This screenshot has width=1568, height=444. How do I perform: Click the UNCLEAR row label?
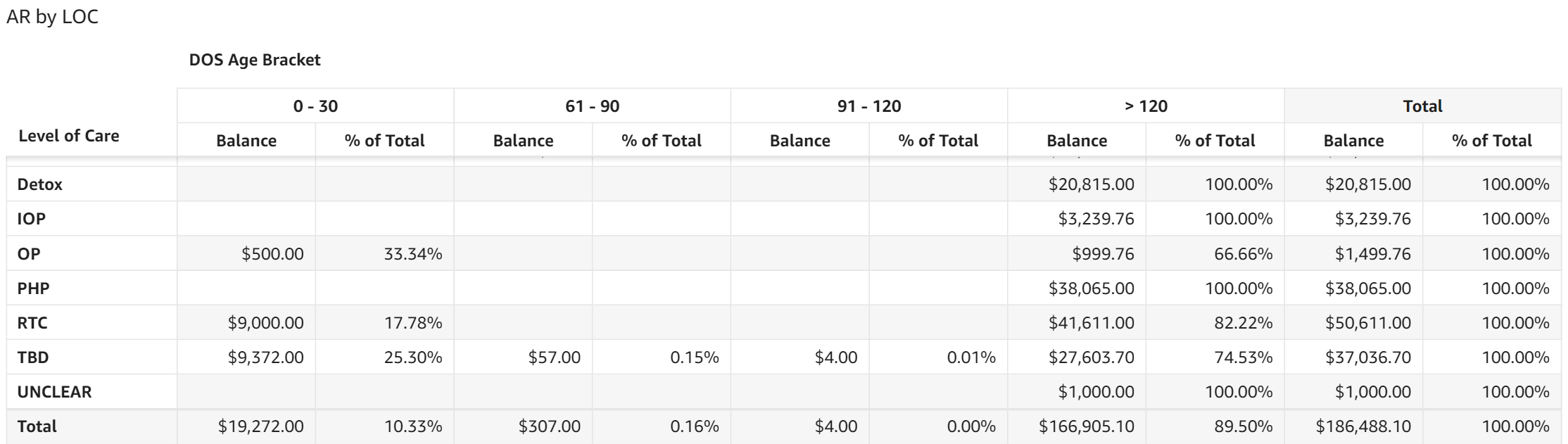point(54,392)
